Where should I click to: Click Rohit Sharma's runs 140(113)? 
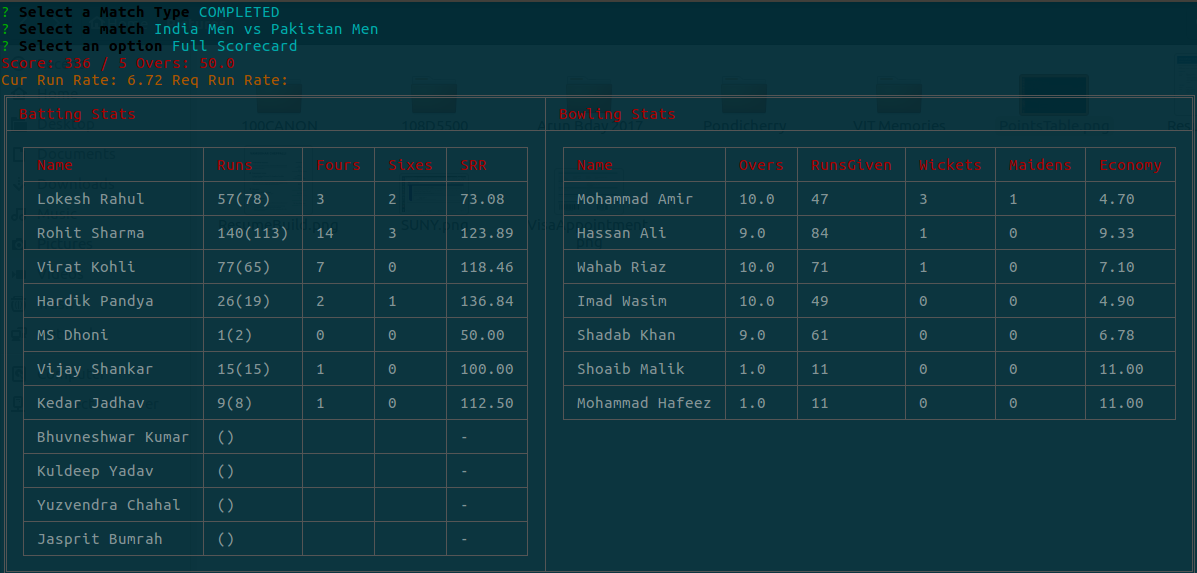[253, 233]
